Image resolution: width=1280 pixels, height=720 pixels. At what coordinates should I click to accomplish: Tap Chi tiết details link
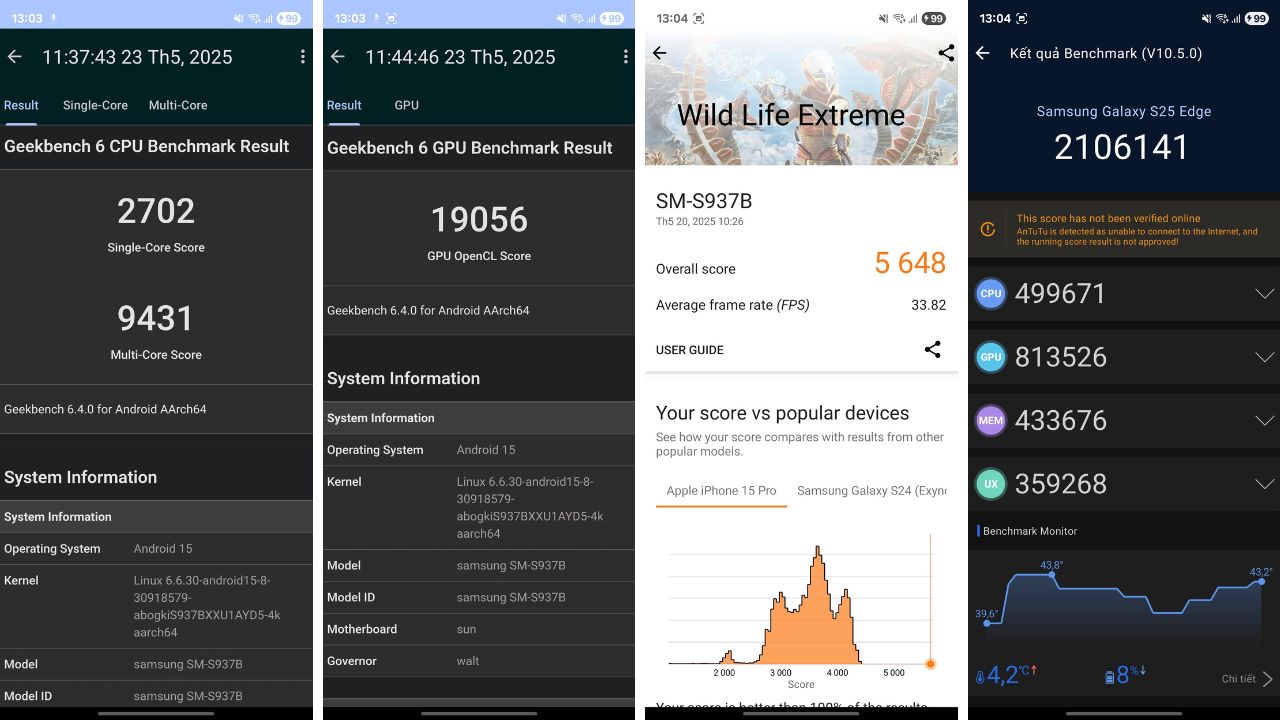1238,679
